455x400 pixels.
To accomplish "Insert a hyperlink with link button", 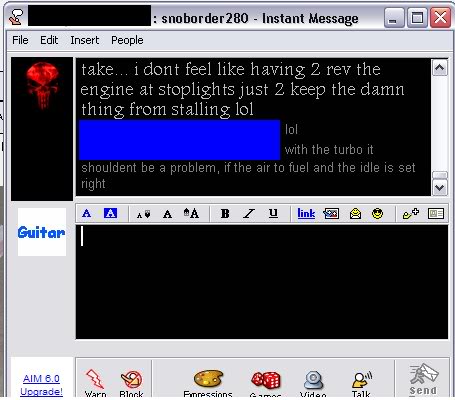I will coord(306,213).
